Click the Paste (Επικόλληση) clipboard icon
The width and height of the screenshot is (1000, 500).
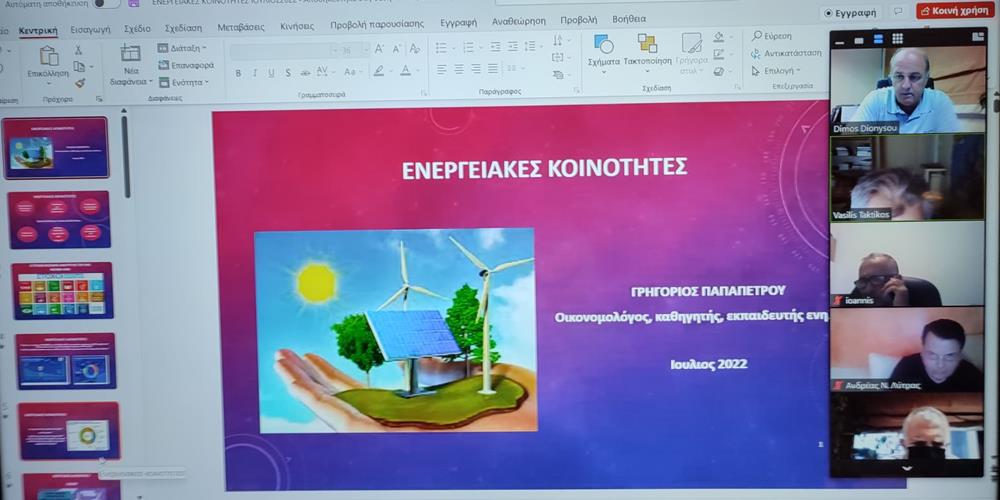[48, 55]
